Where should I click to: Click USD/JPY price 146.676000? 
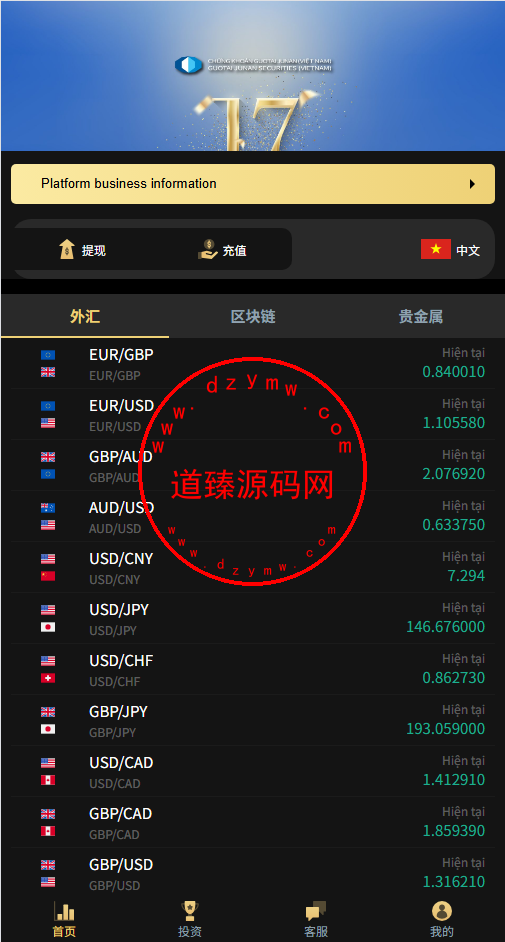pyautogui.click(x=446, y=627)
